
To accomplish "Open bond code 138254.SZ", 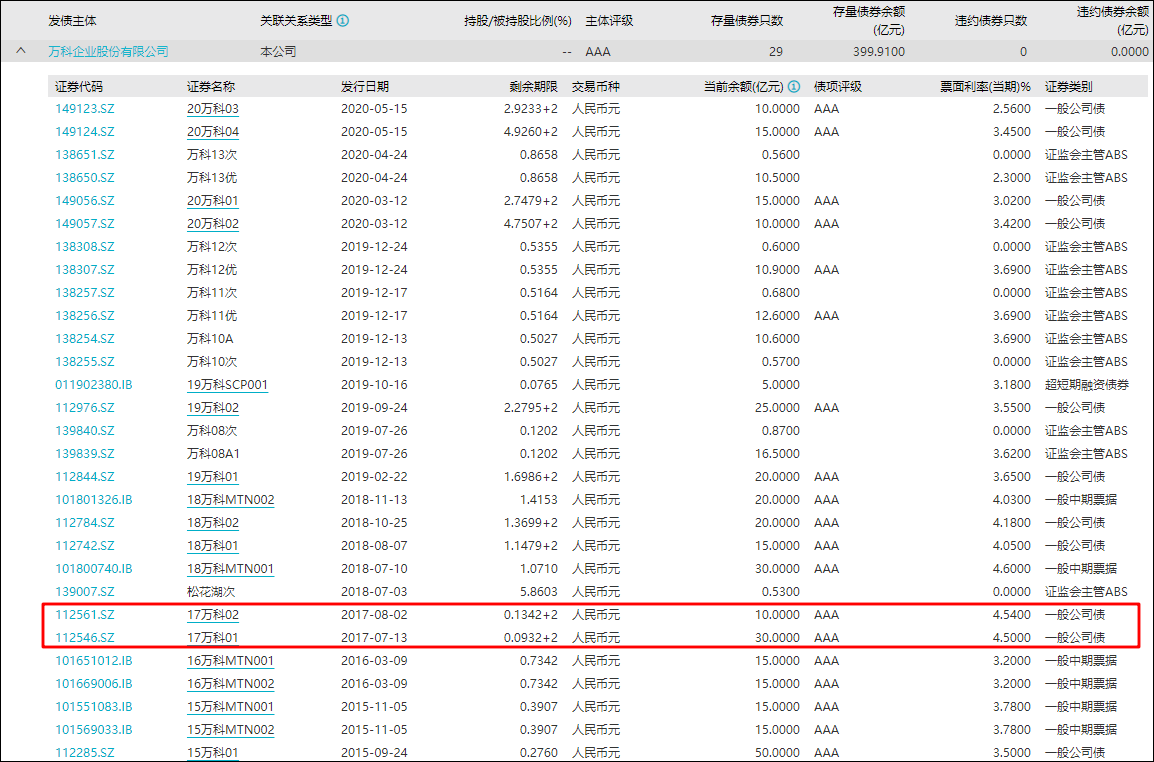I will pos(85,339).
